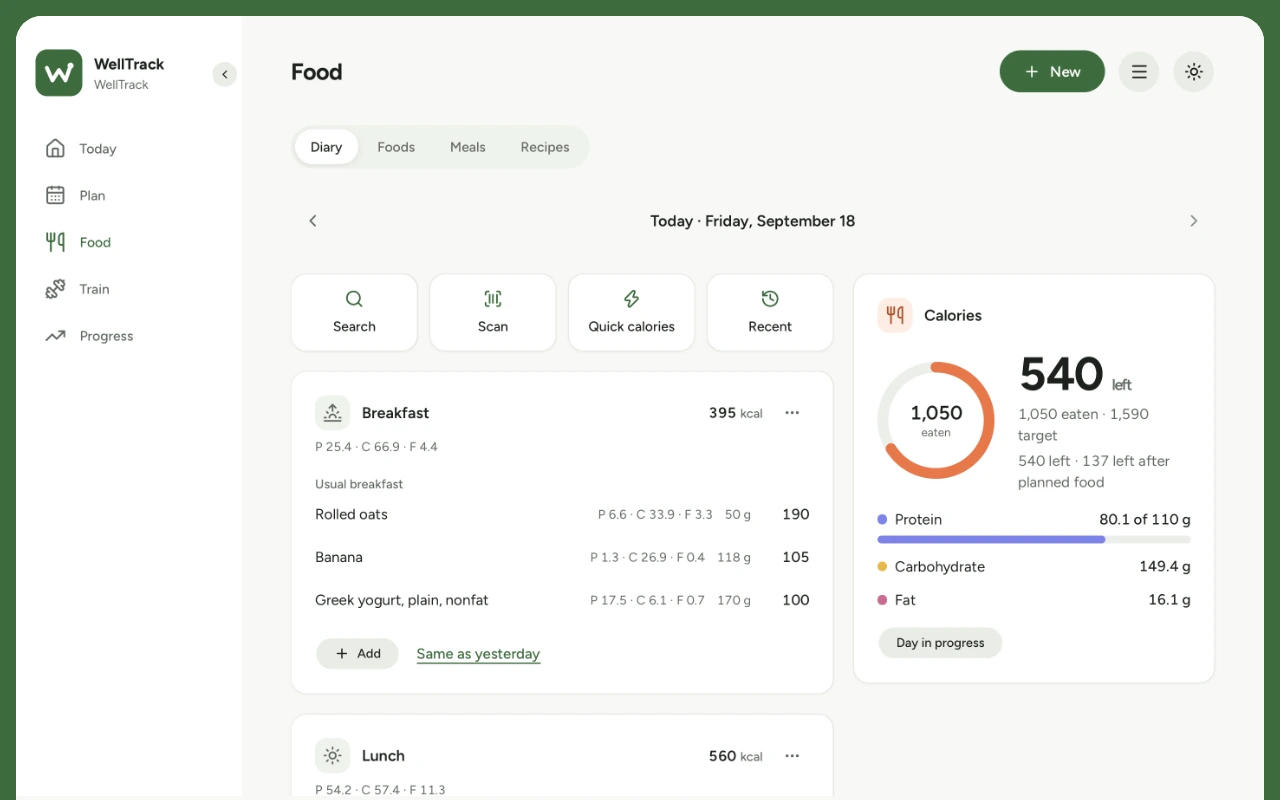The image size is (1280, 800).
Task: Open Recent foods card
Action: (770, 313)
